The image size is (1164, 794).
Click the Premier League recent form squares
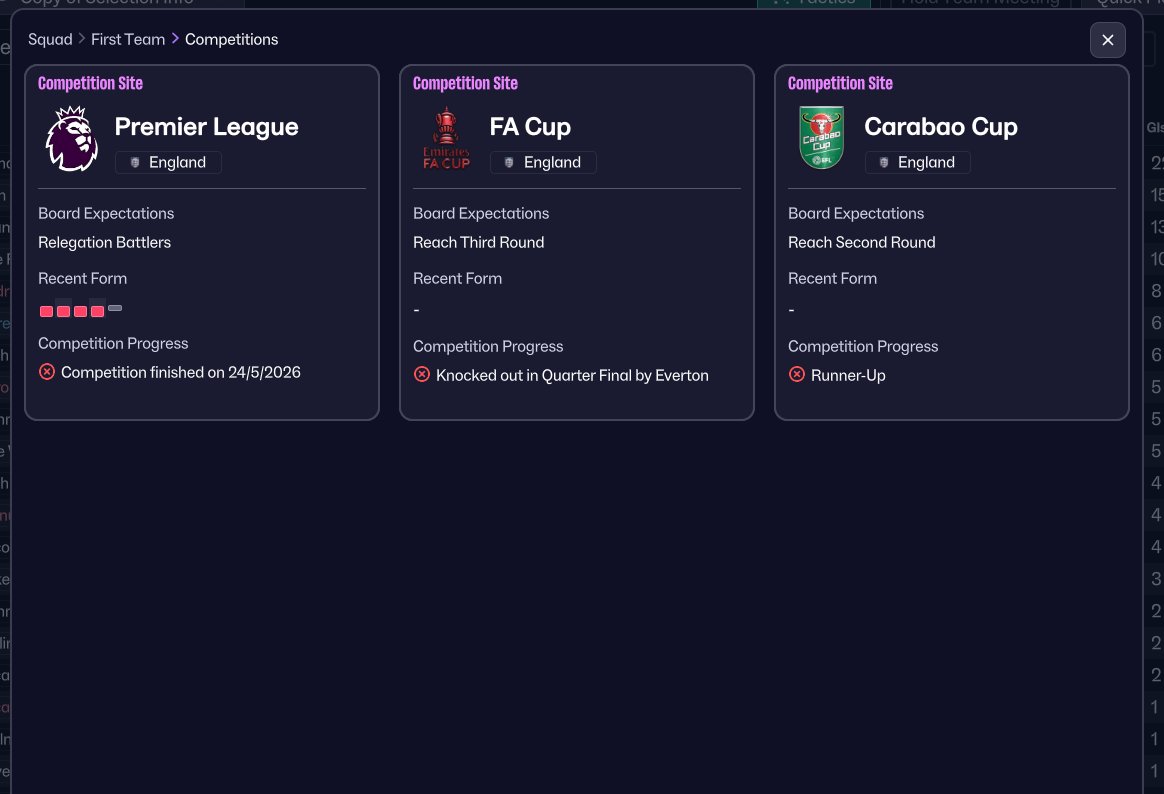click(80, 310)
